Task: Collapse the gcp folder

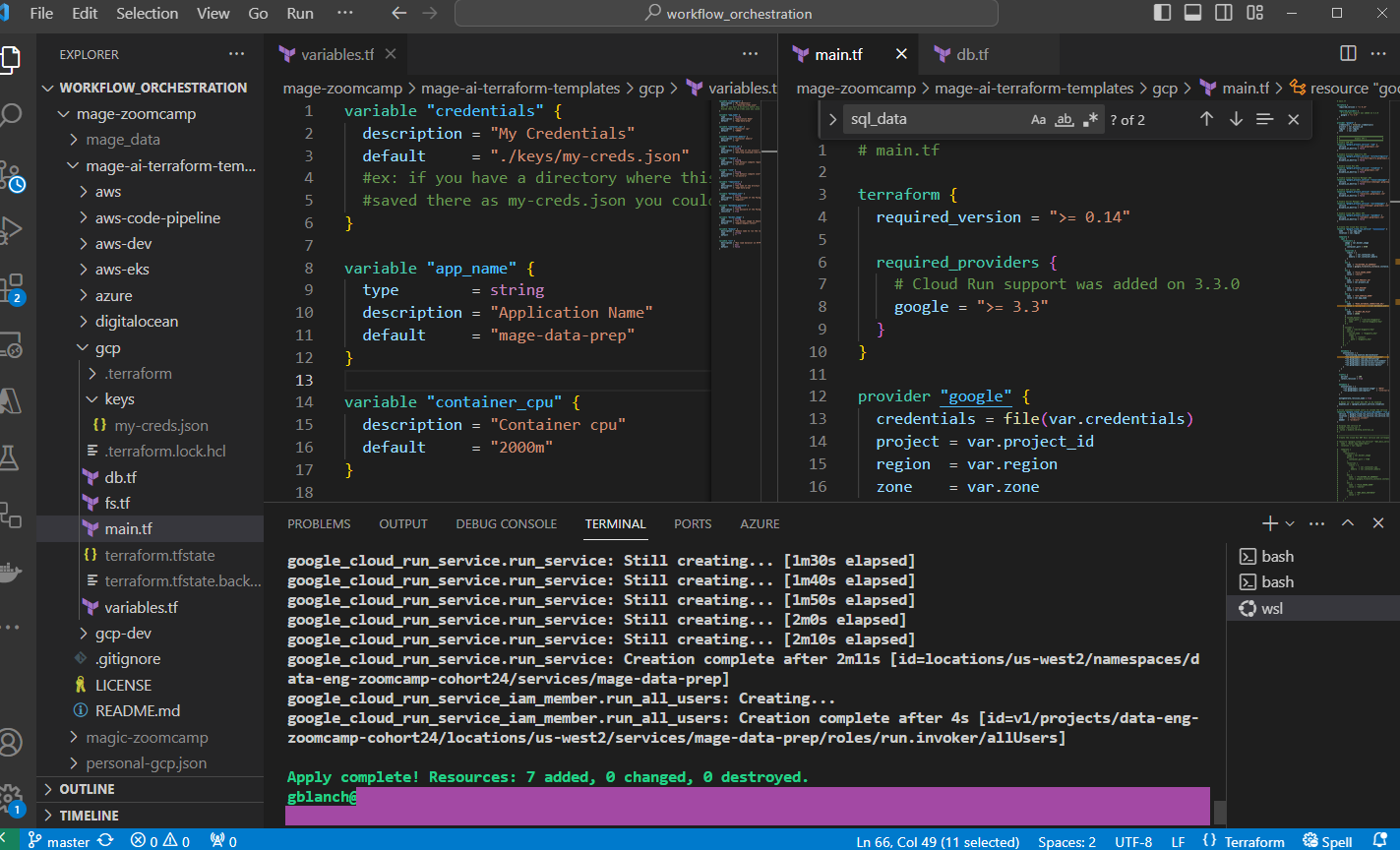Action: tap(151, 347)
